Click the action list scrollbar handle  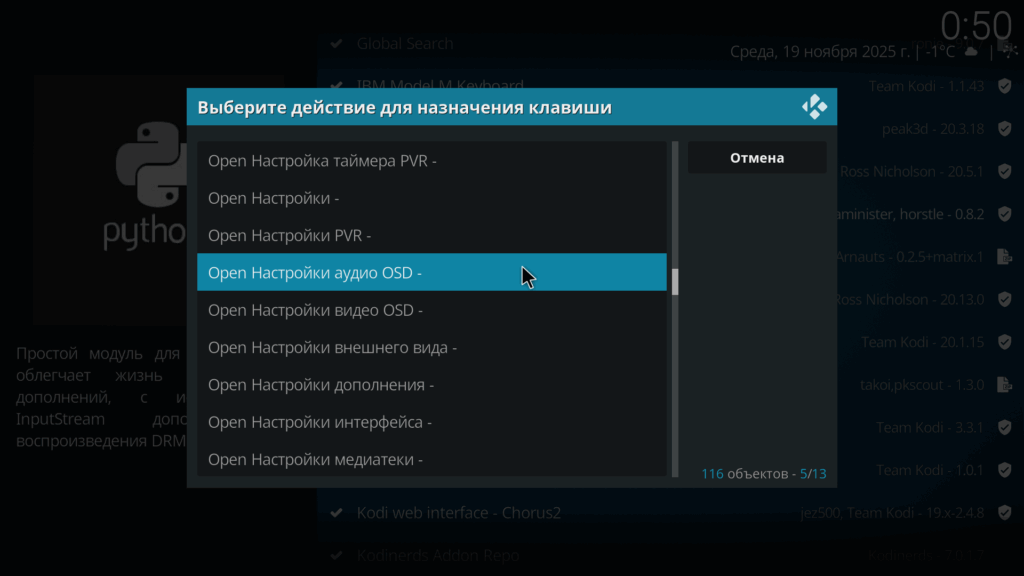pos(675,282)
